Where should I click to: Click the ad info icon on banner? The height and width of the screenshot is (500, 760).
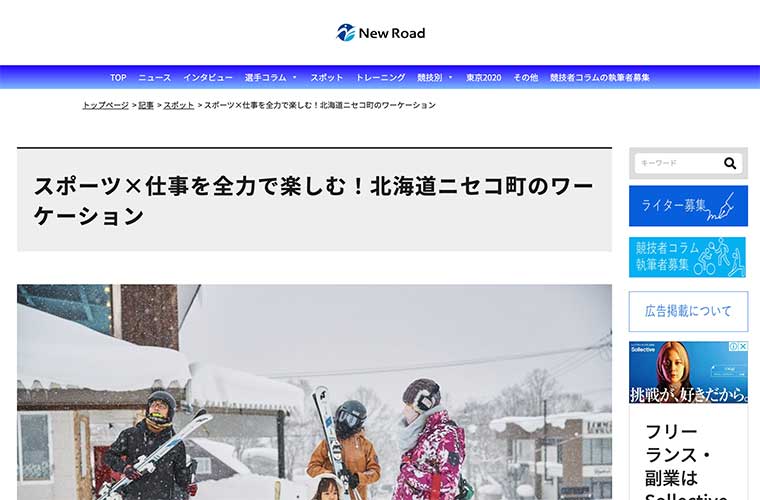click(734, 346)
